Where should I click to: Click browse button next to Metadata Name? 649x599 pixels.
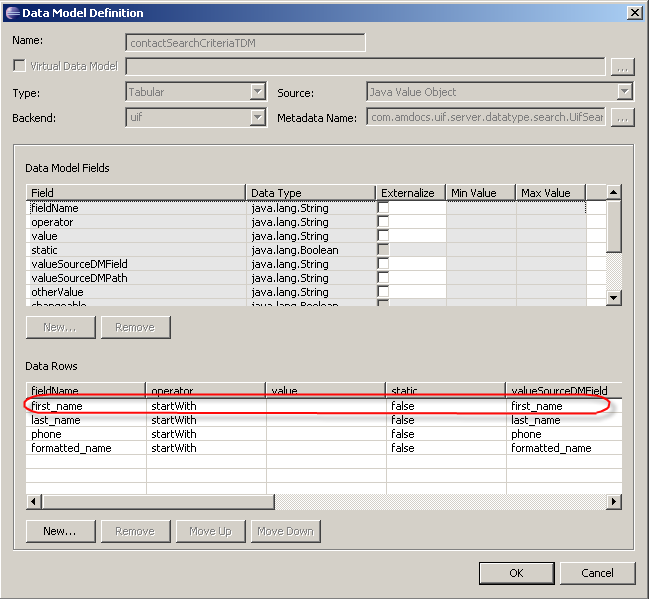[x=622, y=118]
